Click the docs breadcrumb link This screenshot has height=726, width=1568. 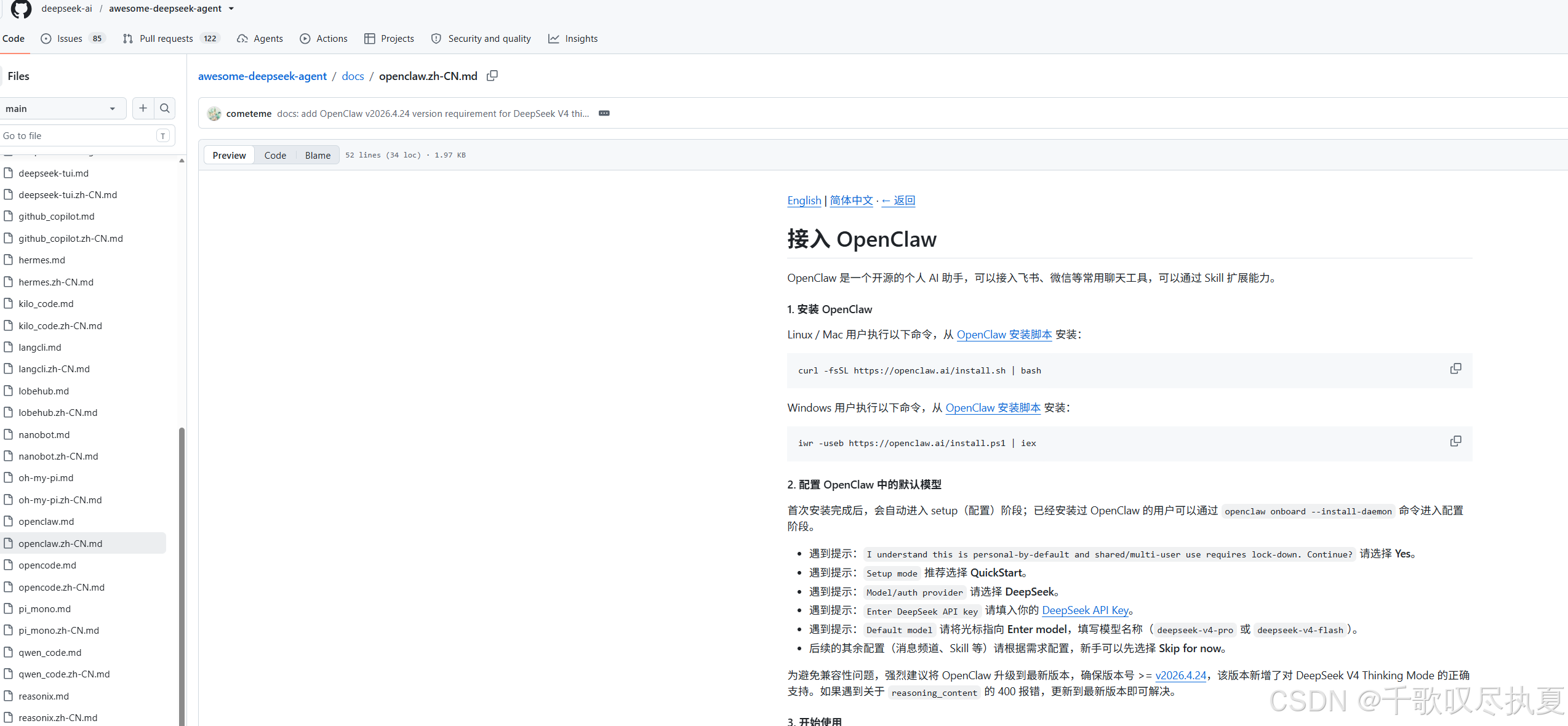353,76
